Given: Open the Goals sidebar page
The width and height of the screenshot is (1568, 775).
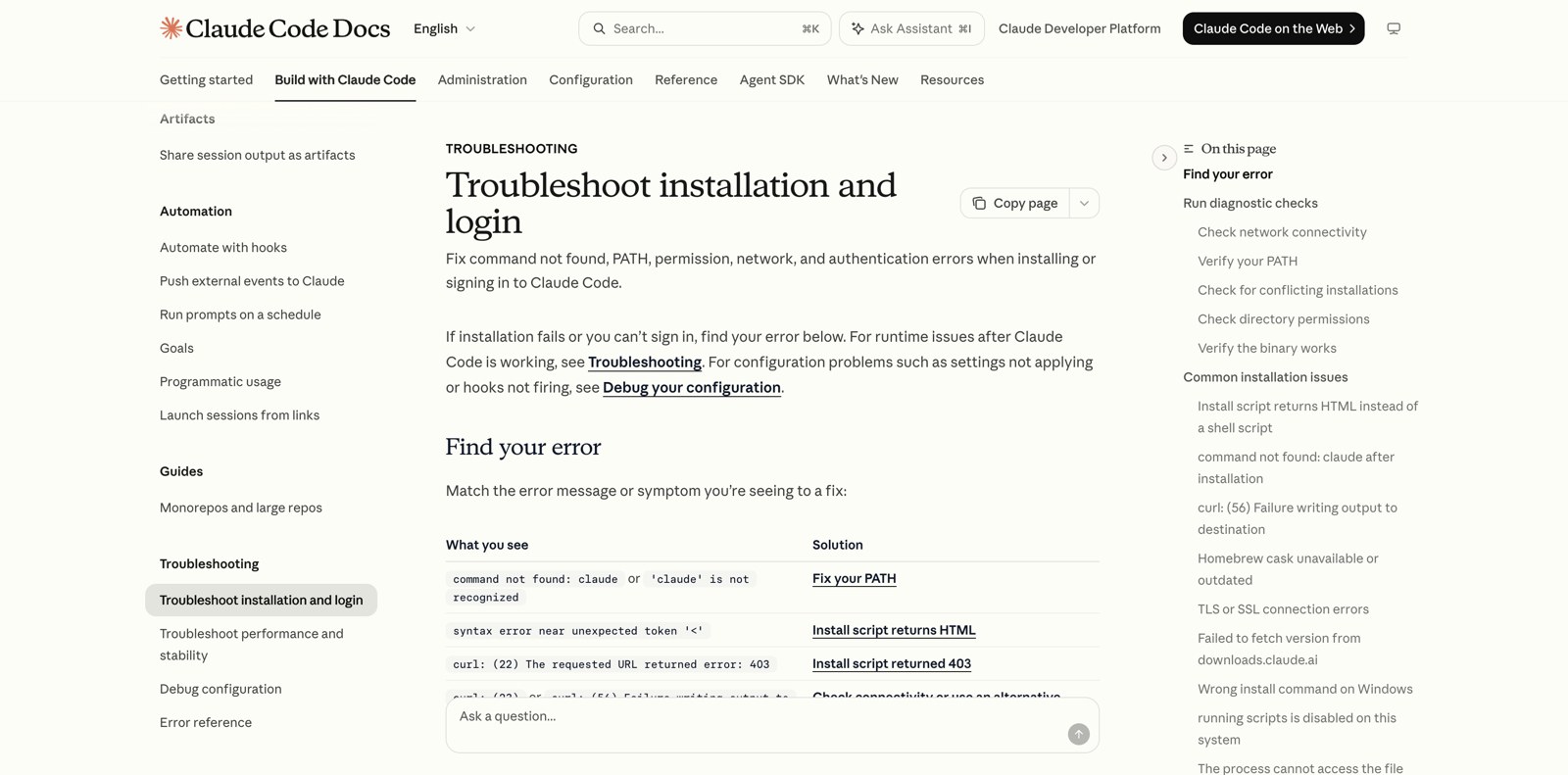Looking at the screenshot, I should [176, 348].
